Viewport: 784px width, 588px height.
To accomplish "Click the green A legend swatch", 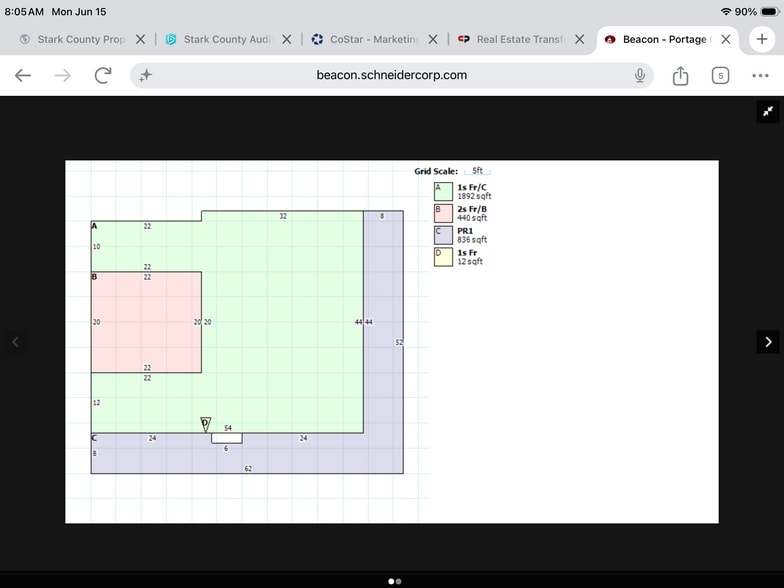I will [x=443, y=192].
